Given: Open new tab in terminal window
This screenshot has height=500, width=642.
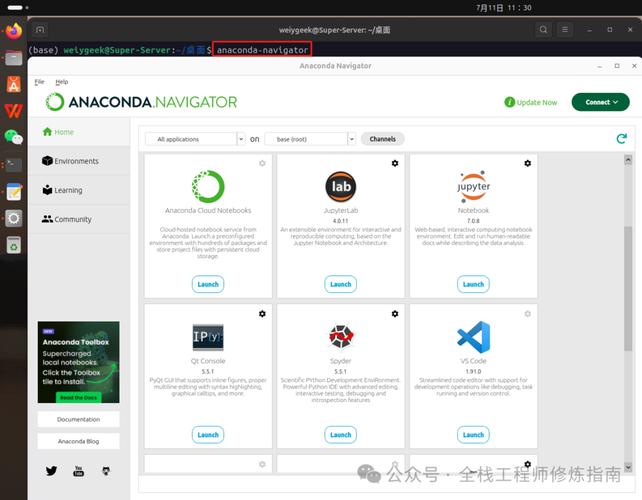Looking at the screenshot, I should (x=40, y=29).
